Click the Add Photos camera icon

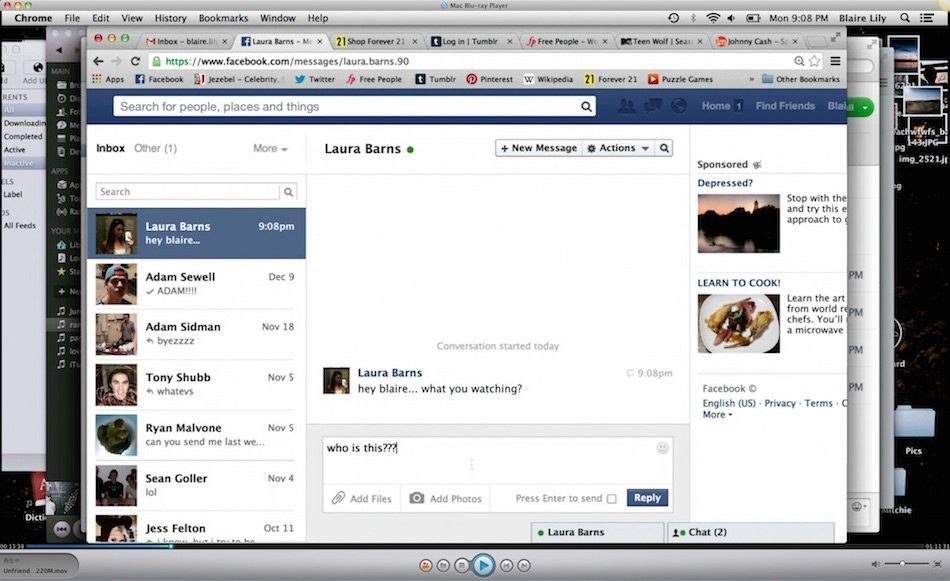(x=416, y=498)
